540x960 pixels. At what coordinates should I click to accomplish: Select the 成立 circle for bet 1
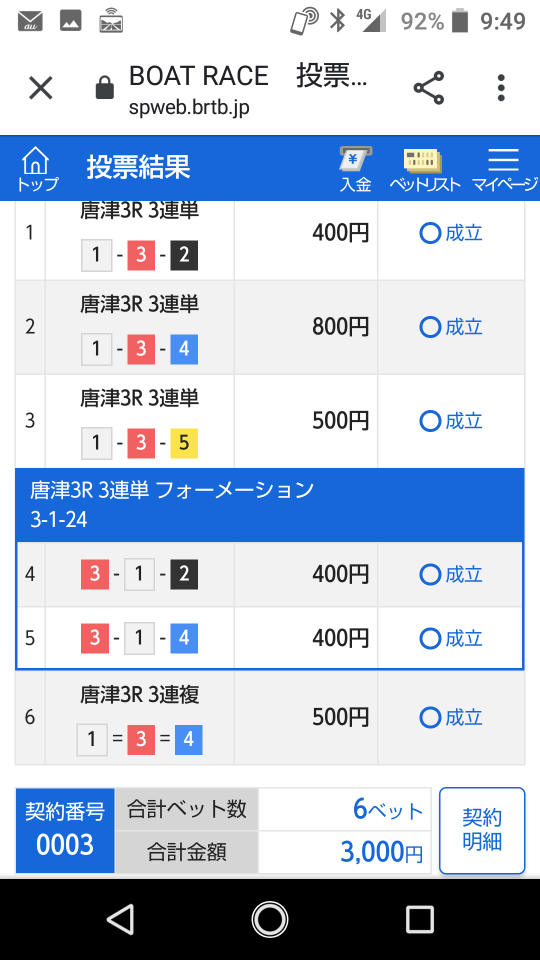coord(430,233)
